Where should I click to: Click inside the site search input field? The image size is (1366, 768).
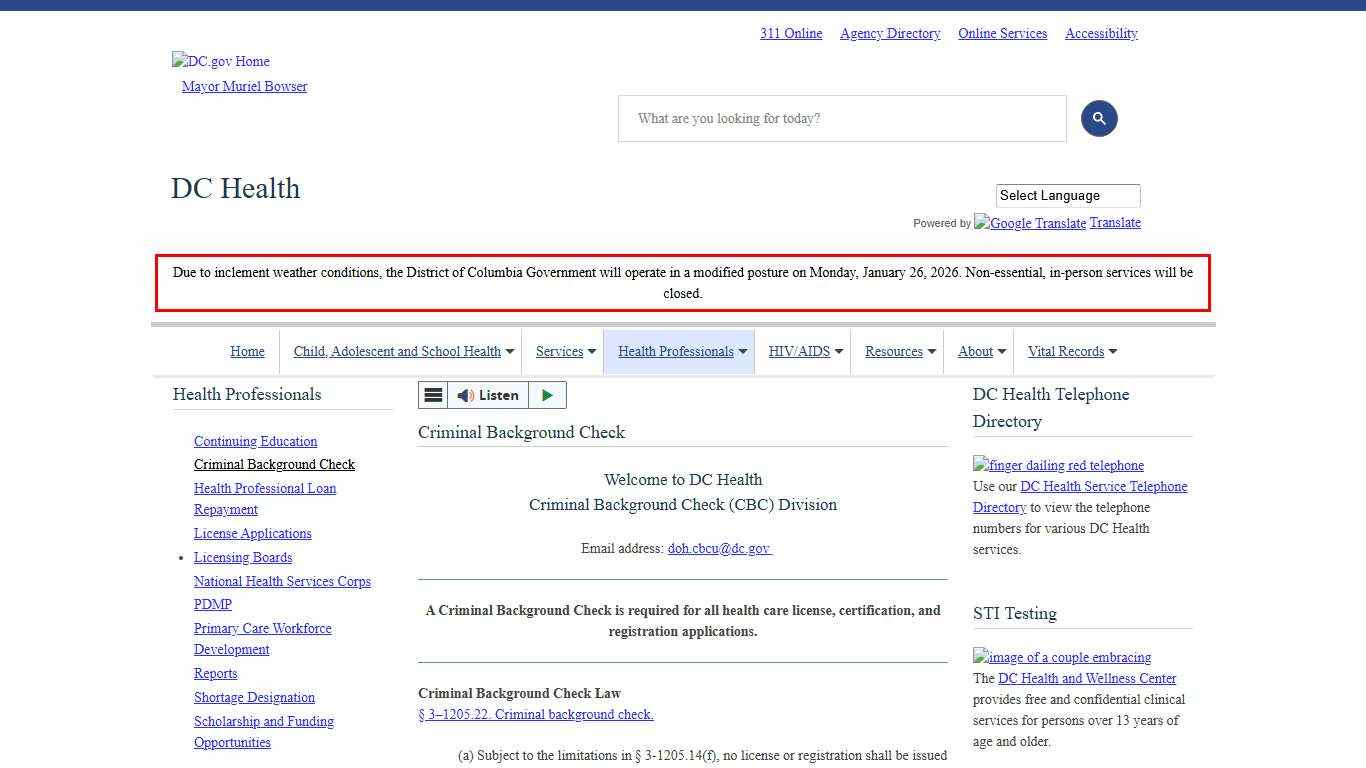840,118
